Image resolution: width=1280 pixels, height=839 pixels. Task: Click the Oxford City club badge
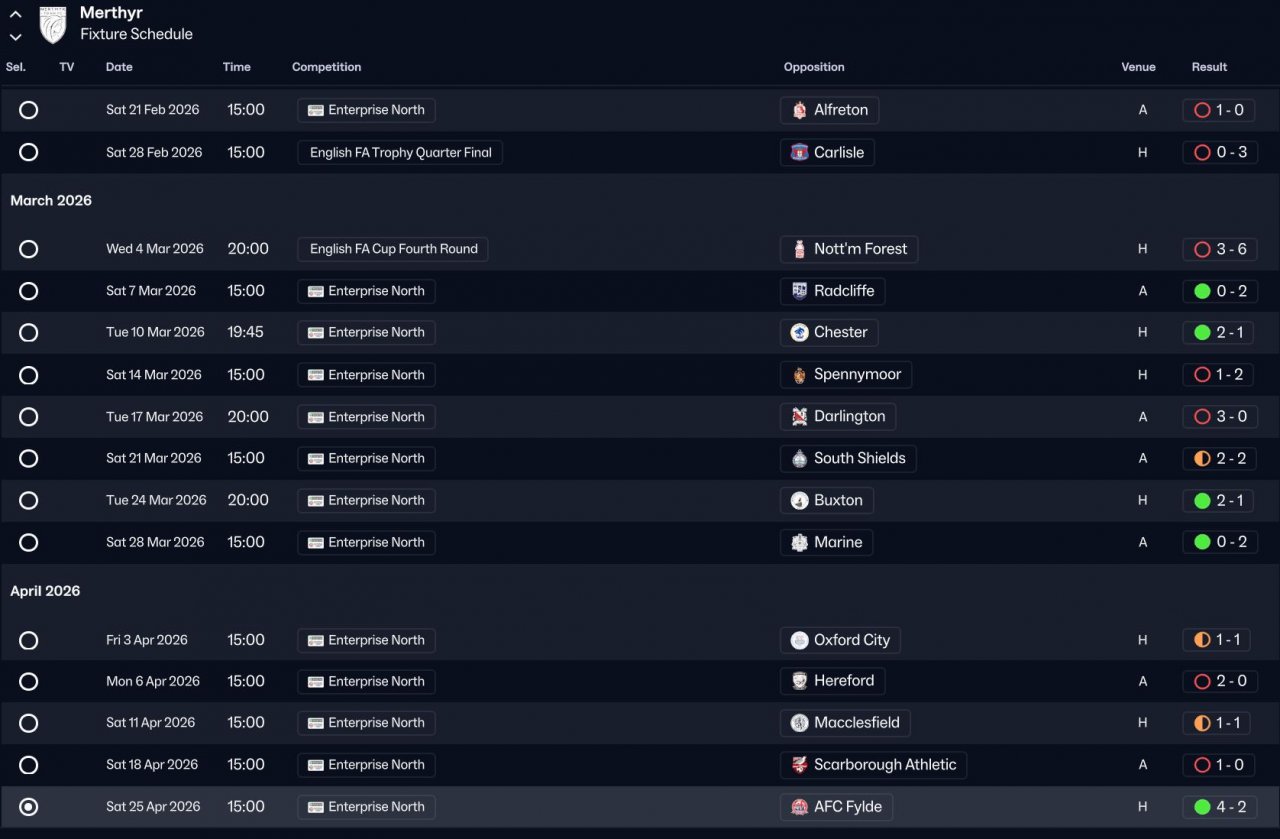click(799, 640)
